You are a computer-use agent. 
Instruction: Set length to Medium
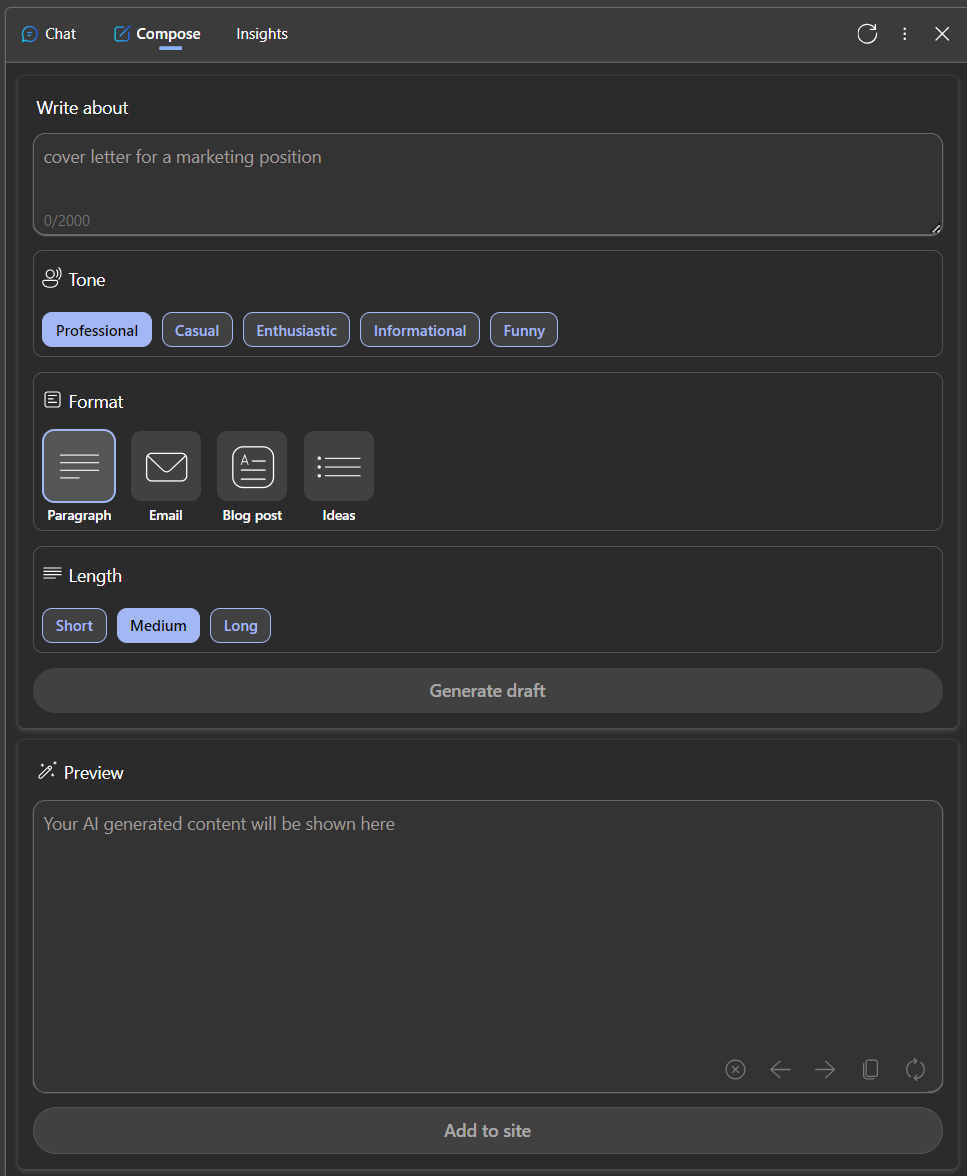[x=158, y=626]
